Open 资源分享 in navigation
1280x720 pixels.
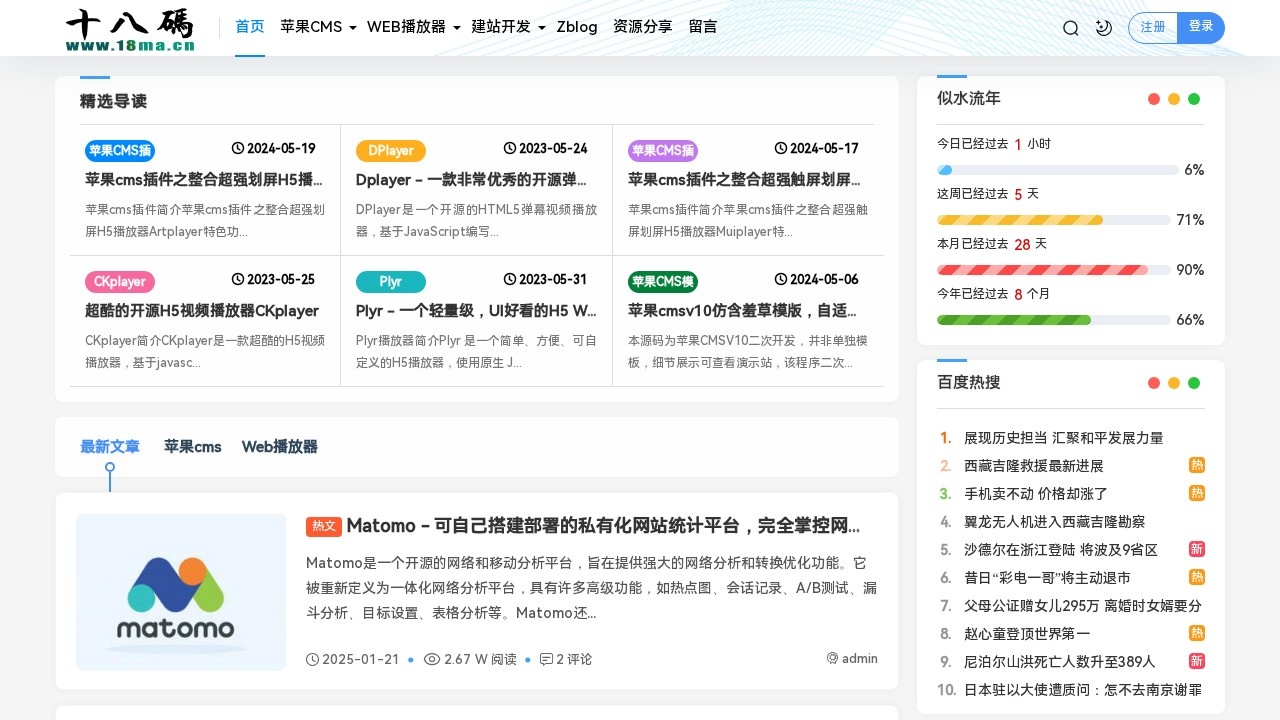(642, 27)
